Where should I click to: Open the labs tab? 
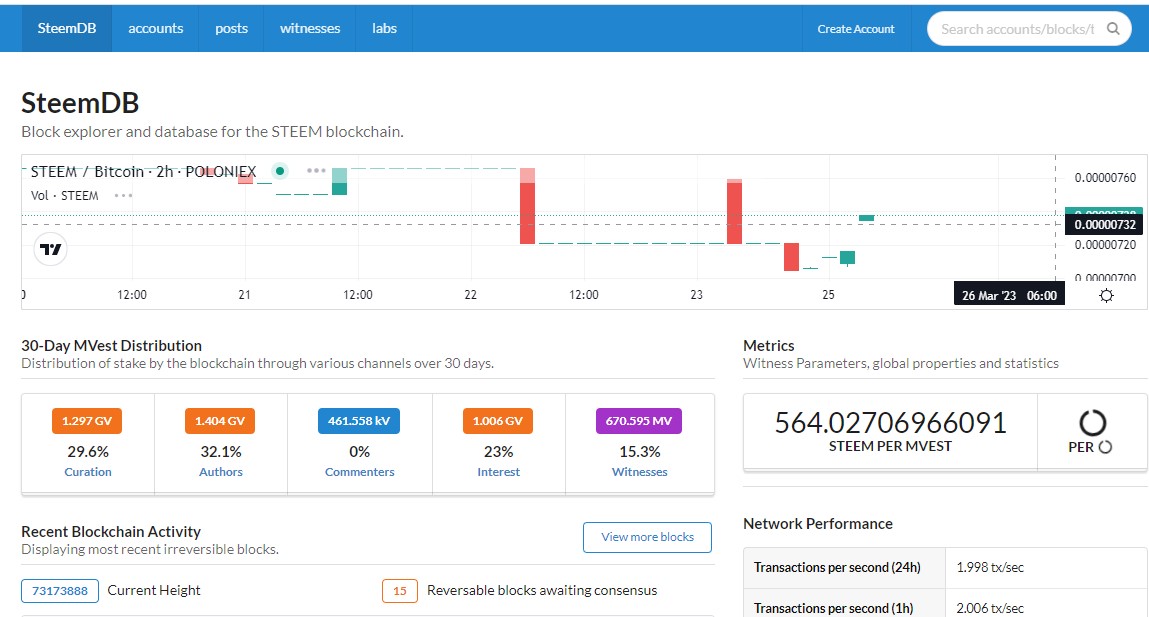pyautogui.click(x=384, y=28)
